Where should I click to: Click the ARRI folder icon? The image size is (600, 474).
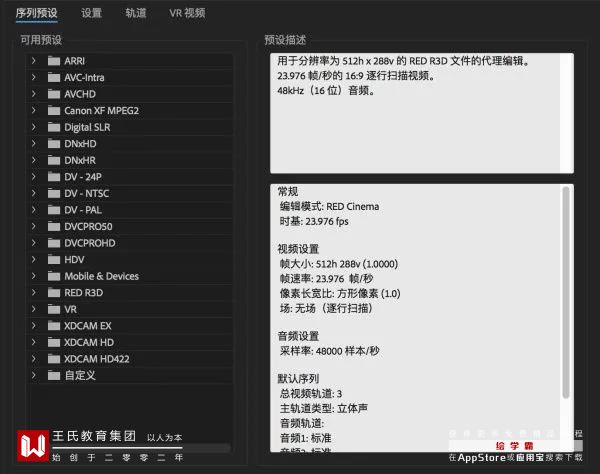(x=54, y=60)
